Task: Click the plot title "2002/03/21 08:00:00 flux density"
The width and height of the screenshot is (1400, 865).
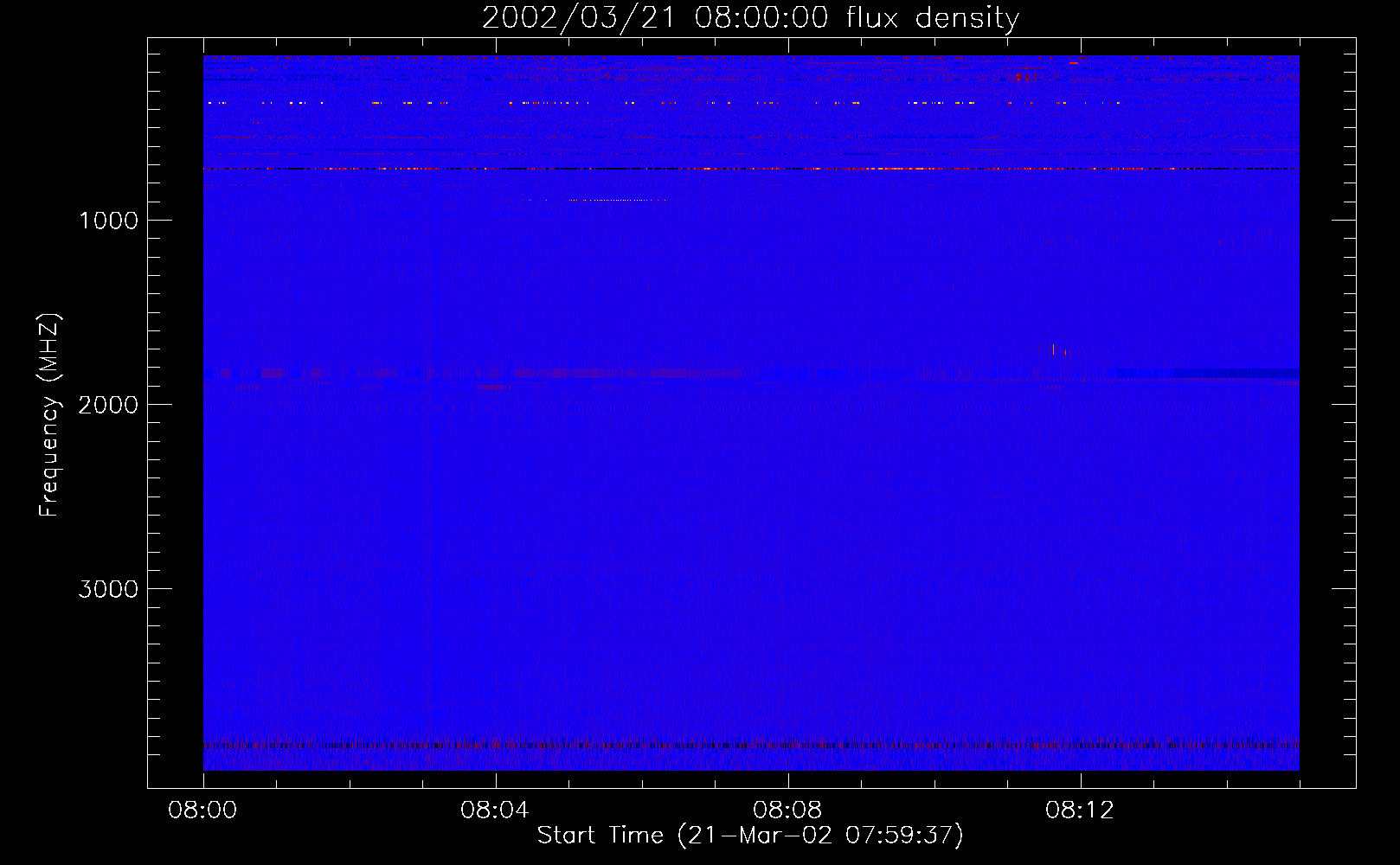Action: [x=750, y=18]
